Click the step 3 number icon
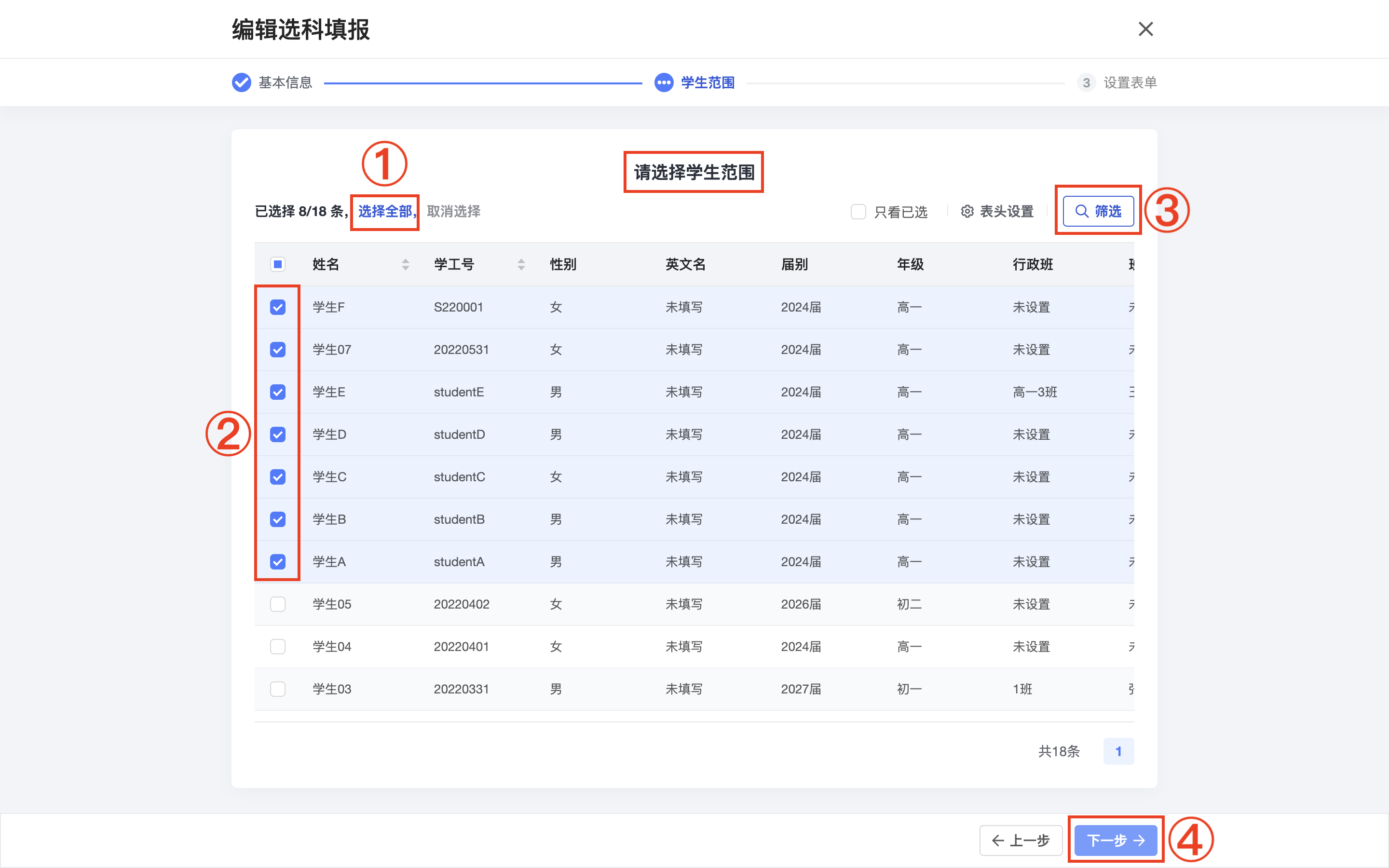 (1086, 82)
